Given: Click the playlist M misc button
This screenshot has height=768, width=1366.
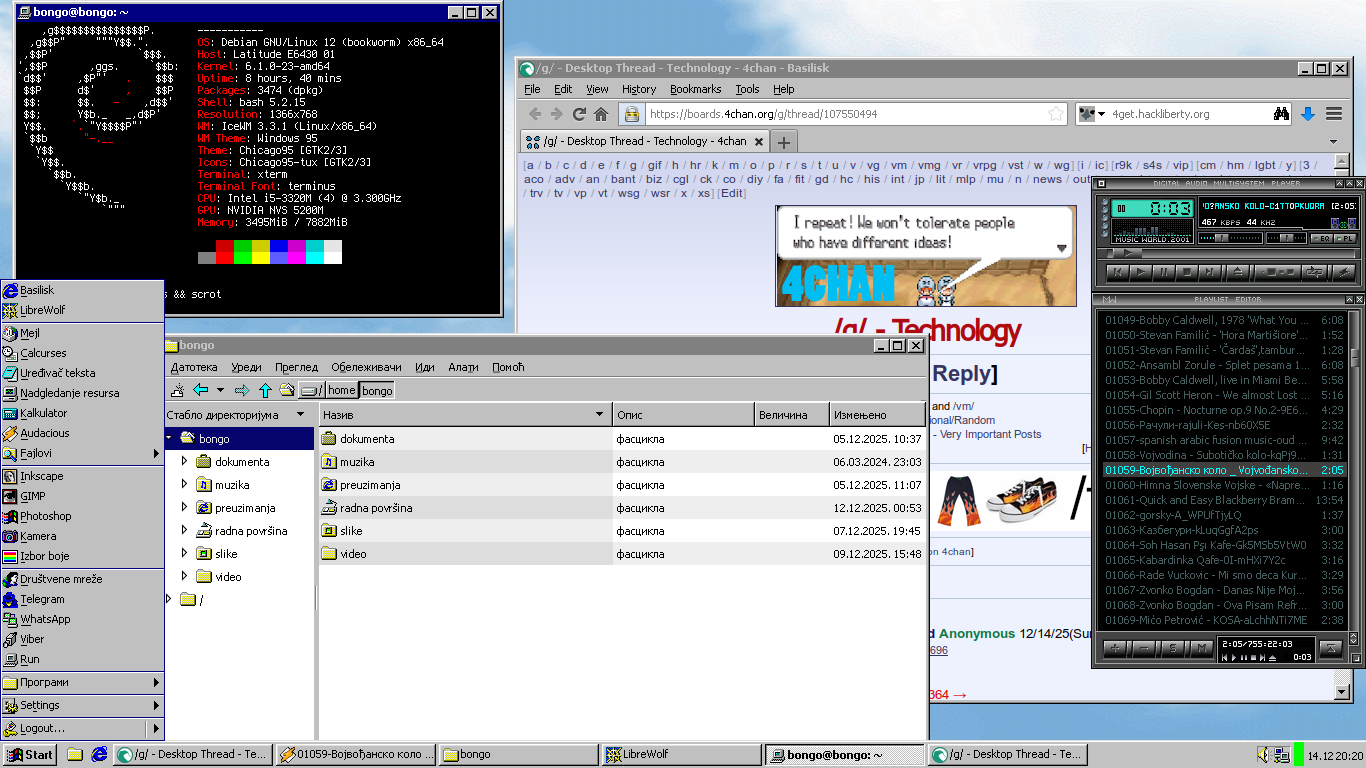Looking at the screenshot, I should pyautogui.click(x=1202, y=648).
